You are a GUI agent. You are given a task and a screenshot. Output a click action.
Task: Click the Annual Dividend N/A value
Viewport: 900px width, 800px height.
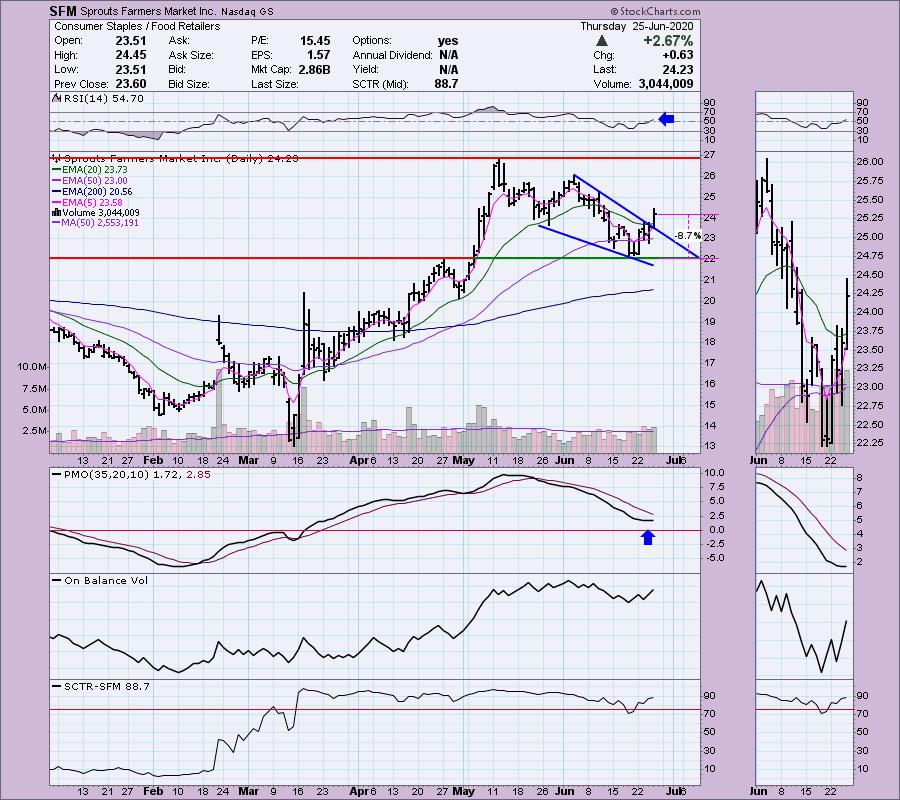point(449,55)
